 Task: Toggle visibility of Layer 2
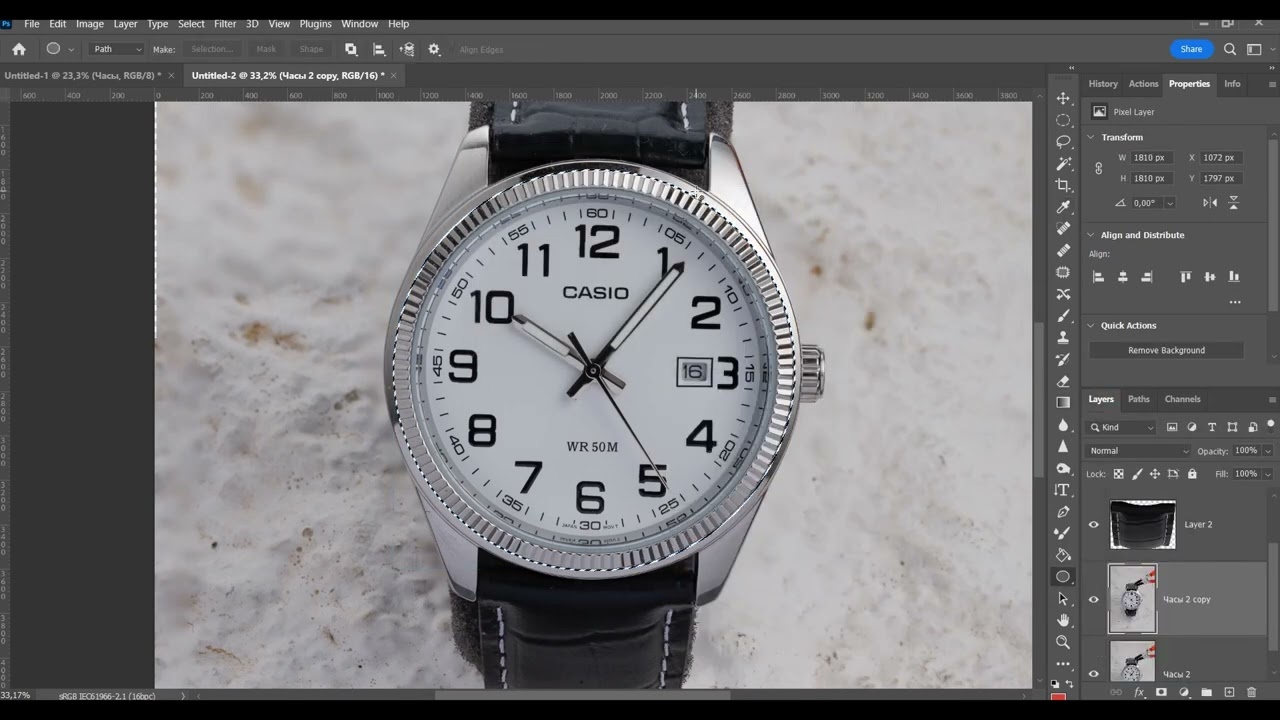coord(1093,525)
